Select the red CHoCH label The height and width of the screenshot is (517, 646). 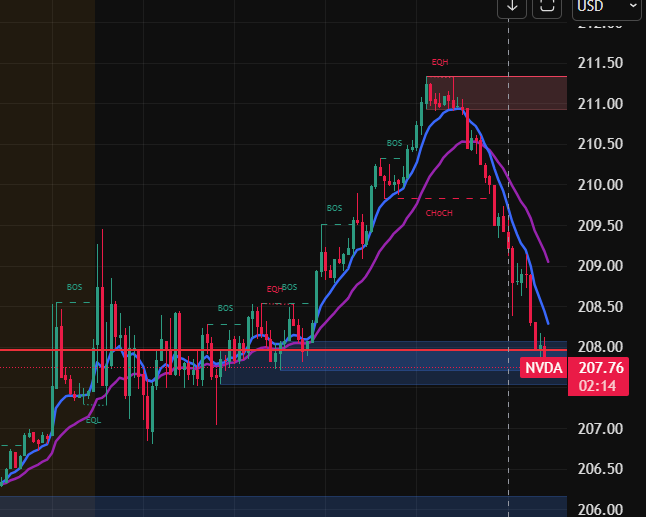tap(439, 213)
